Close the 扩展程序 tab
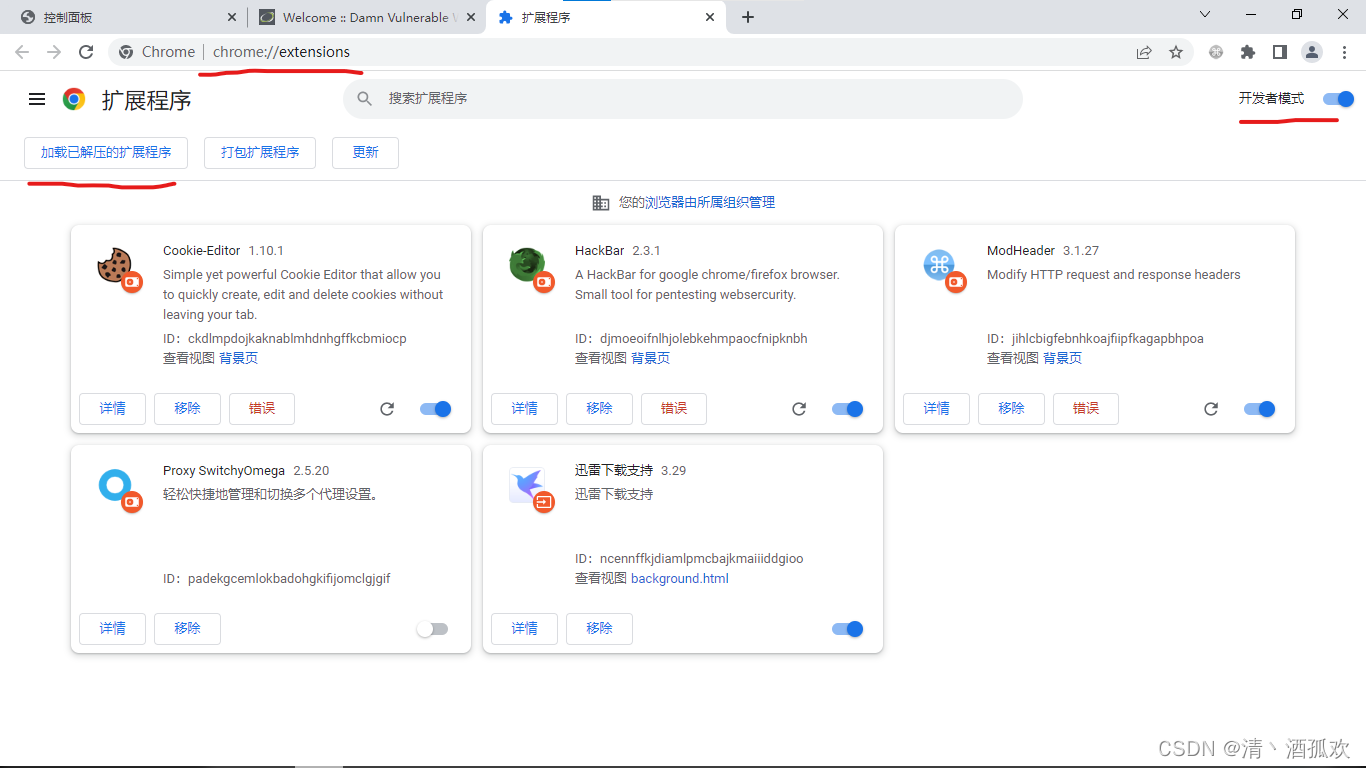Image resolution: width=1366 pixels, height=768 pixels. 711,17
